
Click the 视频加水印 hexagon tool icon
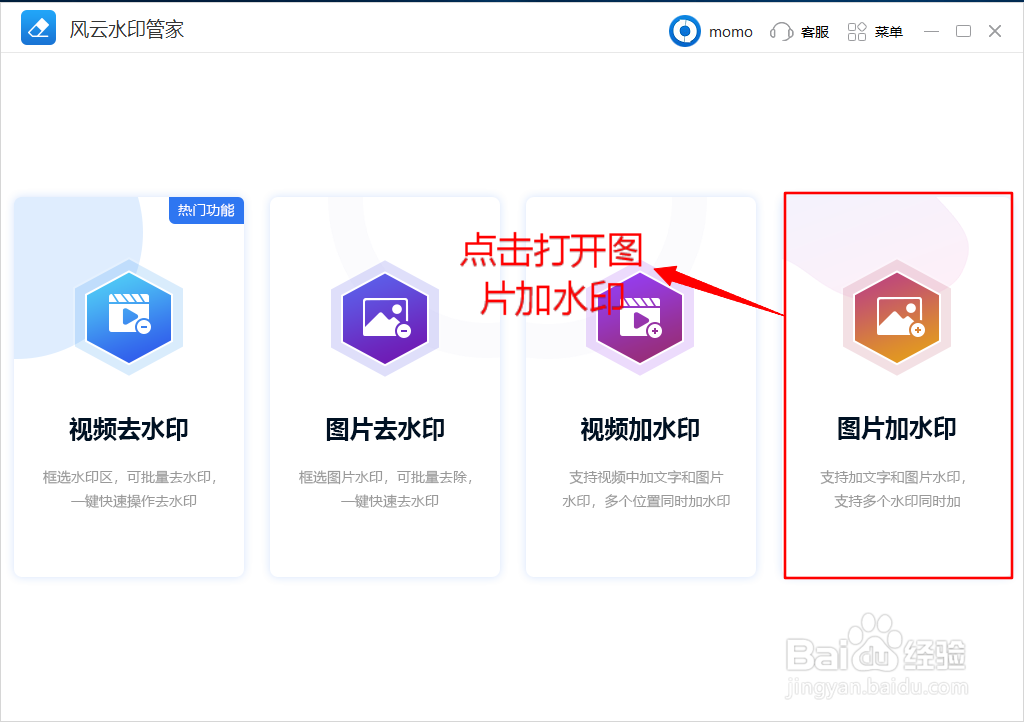click(x=641, y=318)
